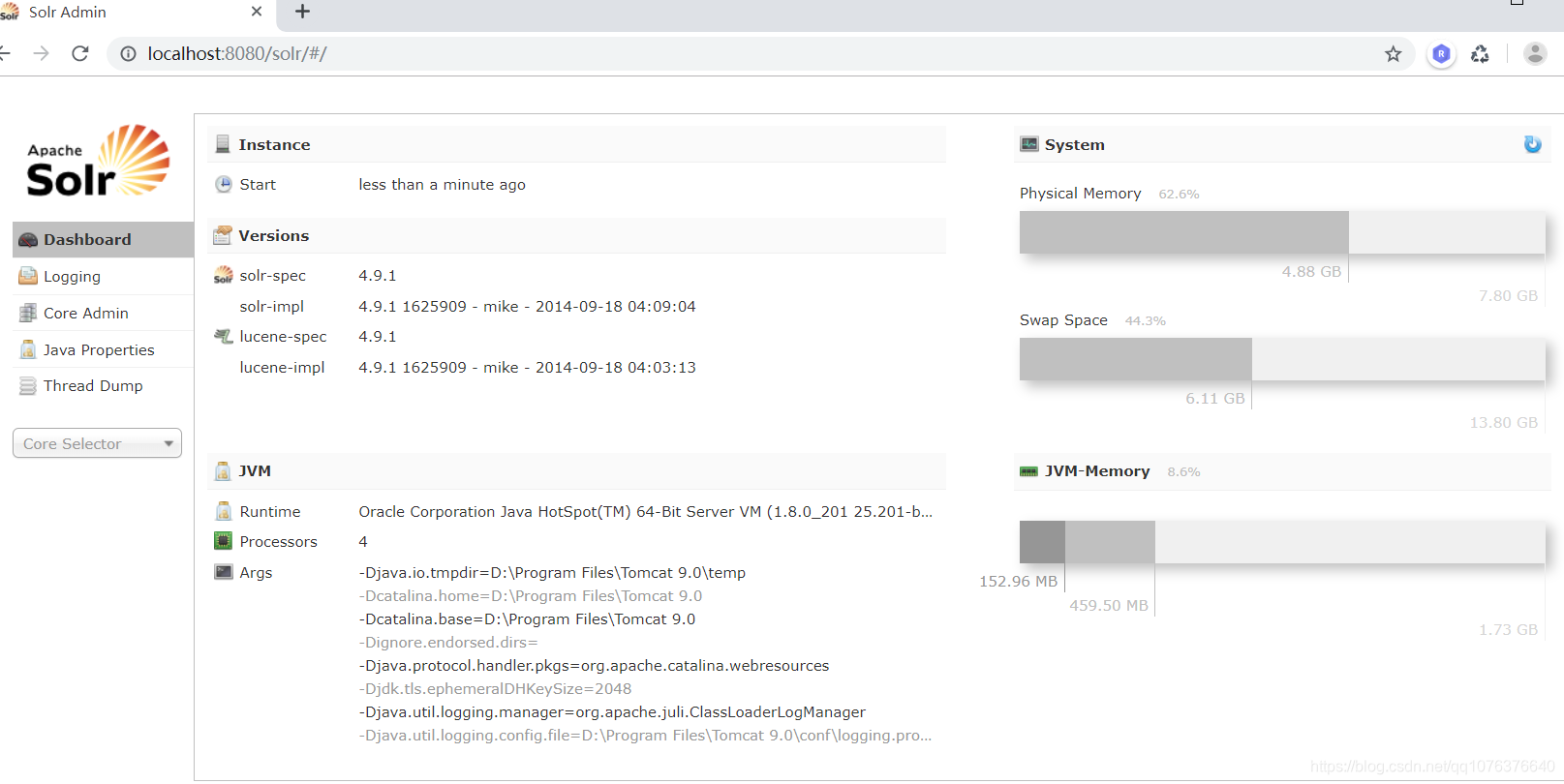Screen dimensions: 1564x784
Task: Click the Args terminal icon
Action: [x=224, y=572]
